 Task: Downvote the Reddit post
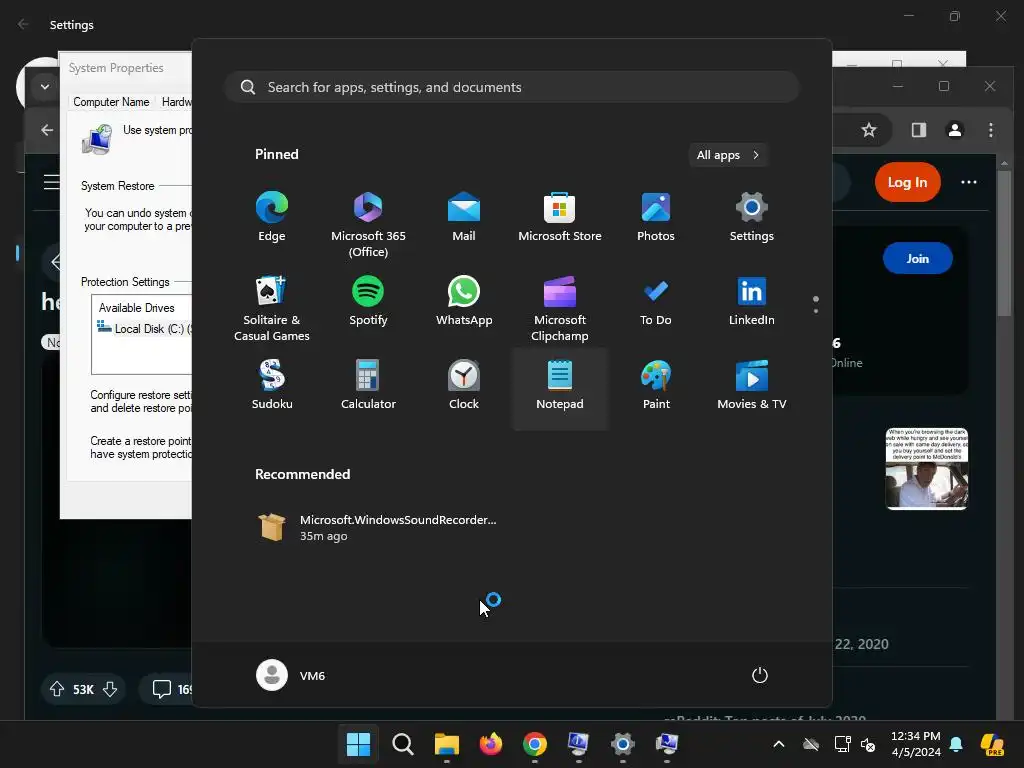point(110,689)
